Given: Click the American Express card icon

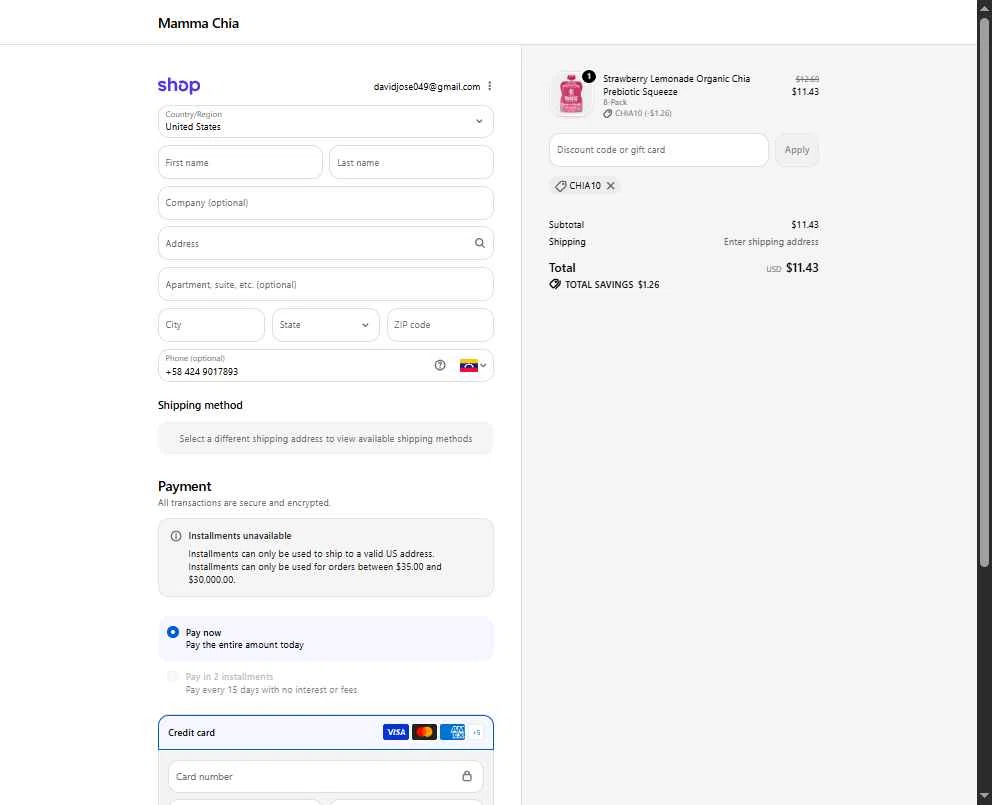Looking at the screenshot, I should [452, 732].
